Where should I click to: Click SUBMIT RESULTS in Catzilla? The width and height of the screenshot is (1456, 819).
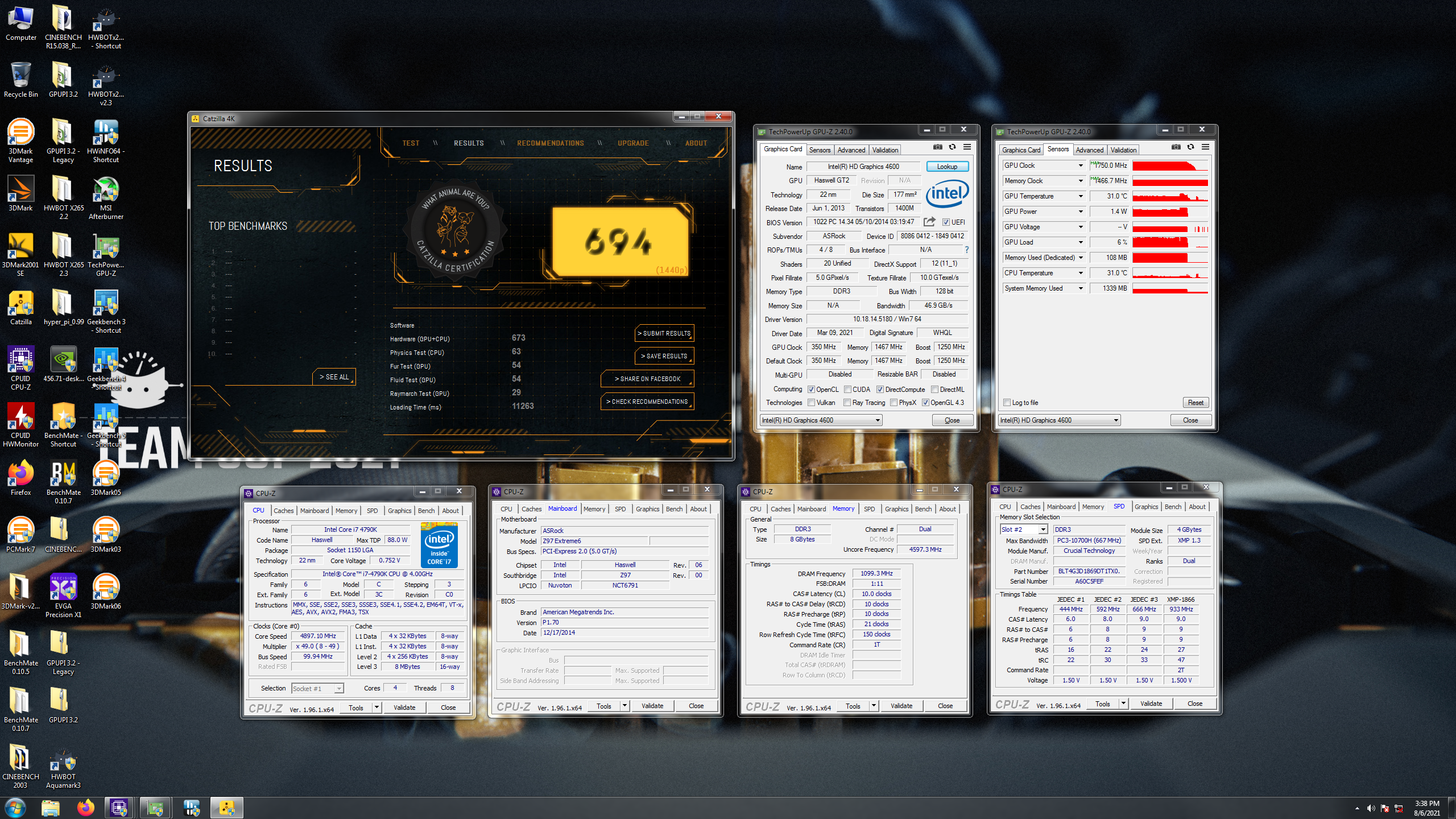click(664, 333)
